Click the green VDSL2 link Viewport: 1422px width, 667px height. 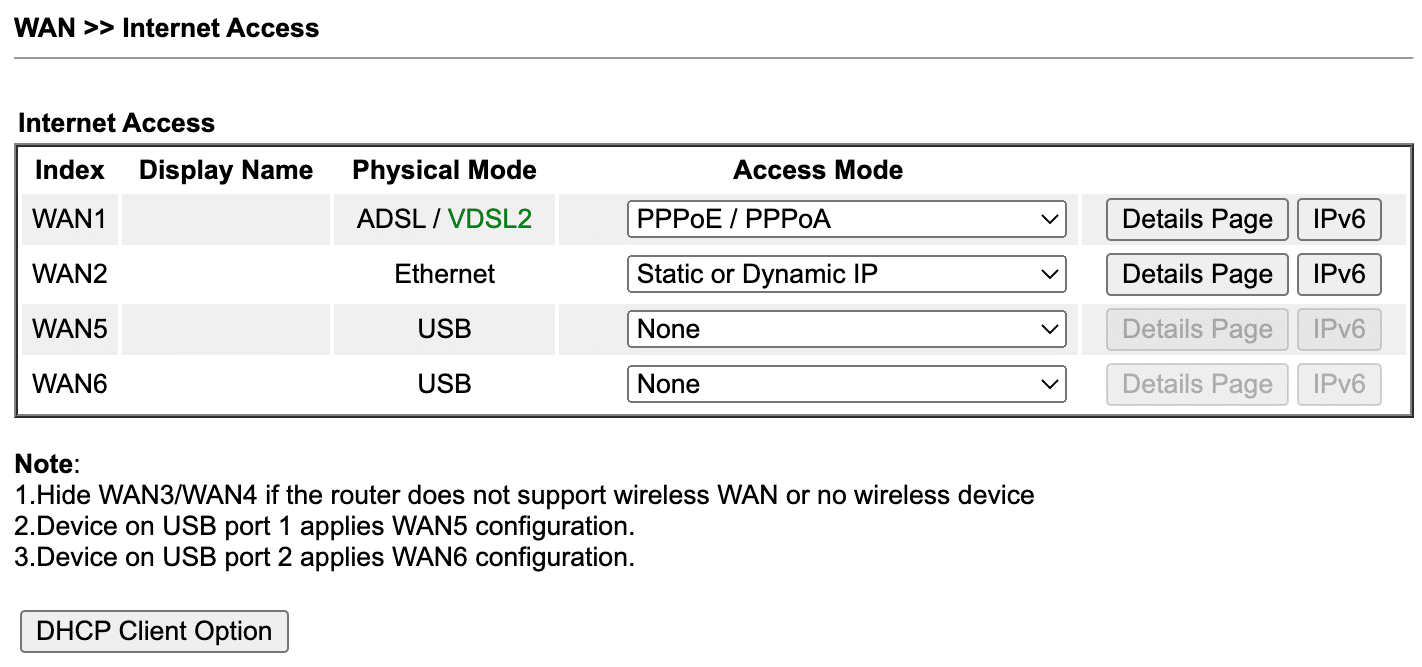[x=490, y=219]
